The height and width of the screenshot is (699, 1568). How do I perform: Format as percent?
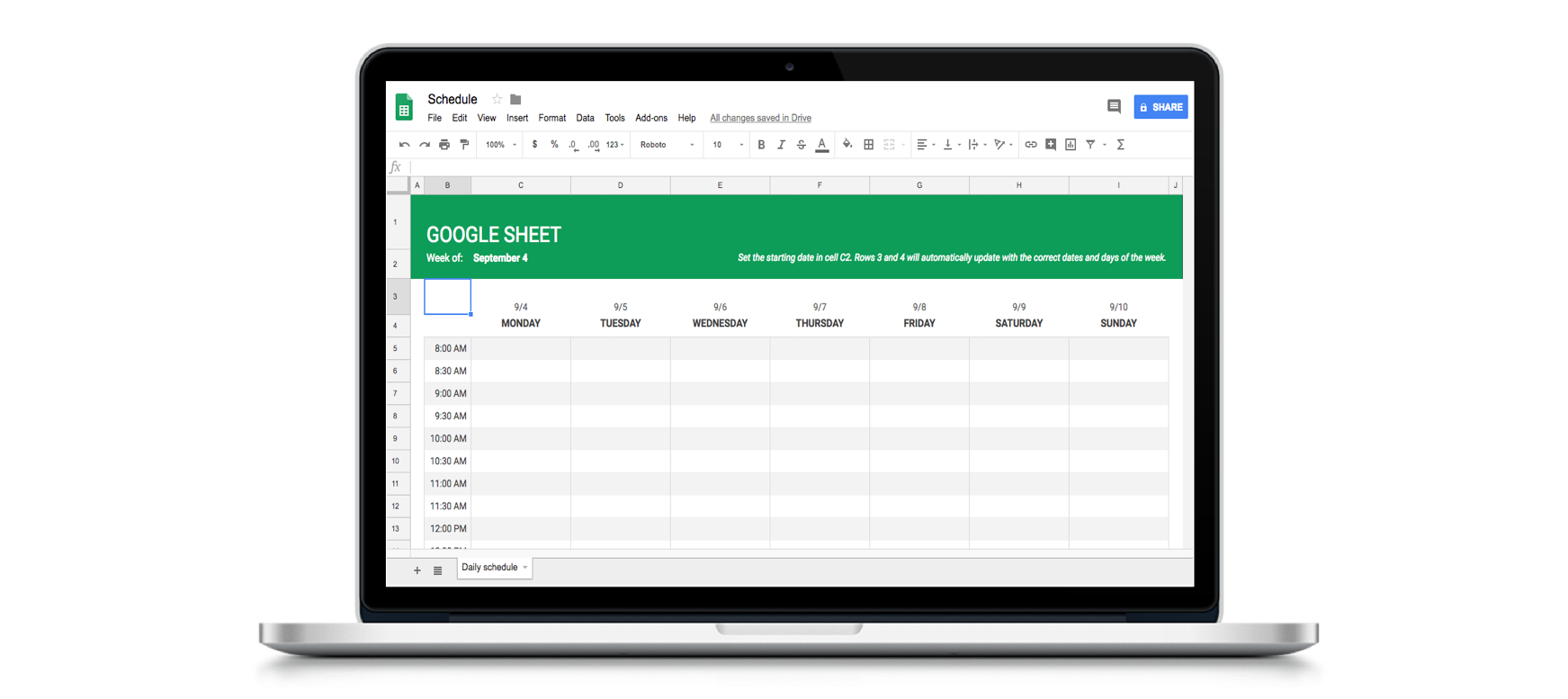tap(554, 145)
